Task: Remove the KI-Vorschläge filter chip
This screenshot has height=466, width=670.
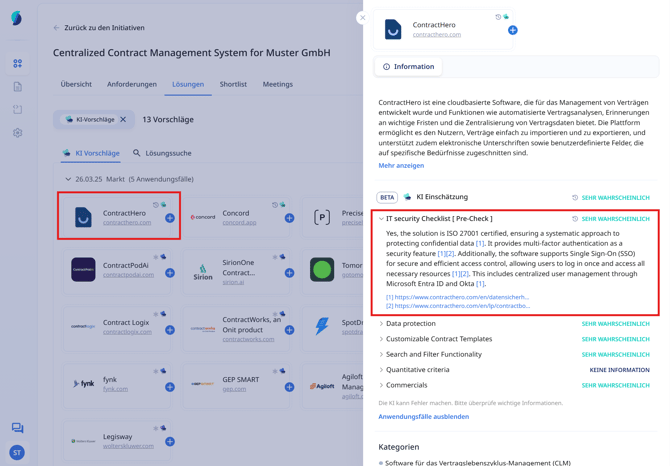Action: pyautogui.click(x=123, y=120)
